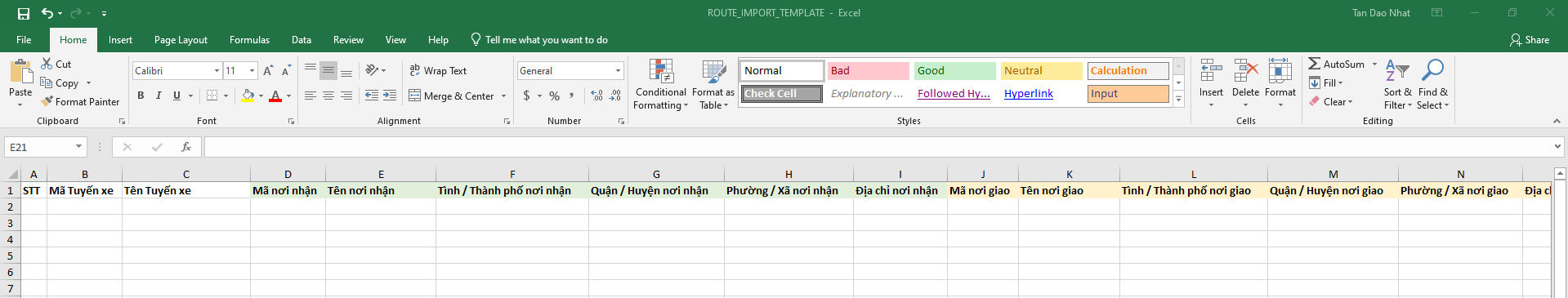Open the Clear dropdown

coord(1331,102)
